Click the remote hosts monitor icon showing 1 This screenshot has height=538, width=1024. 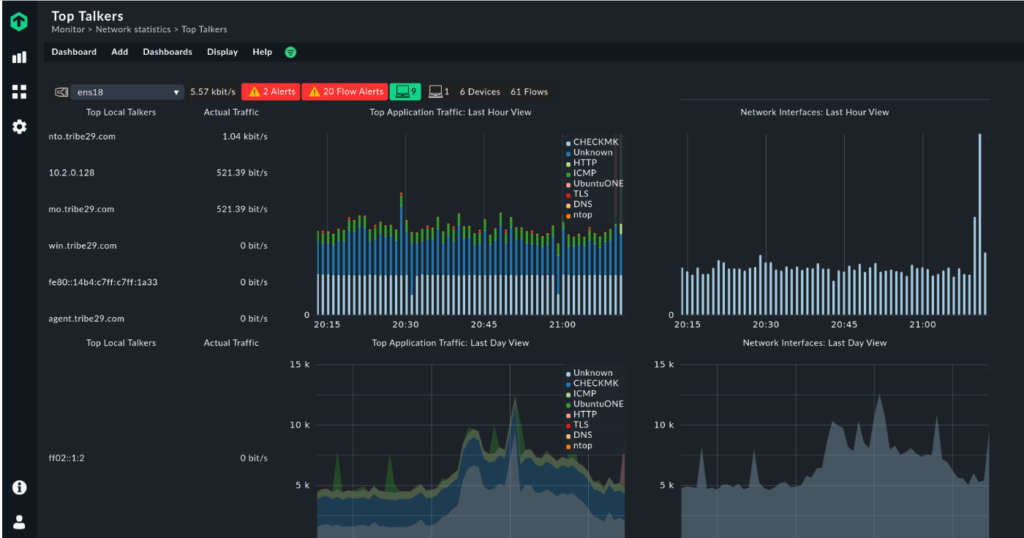coord(439,92)
